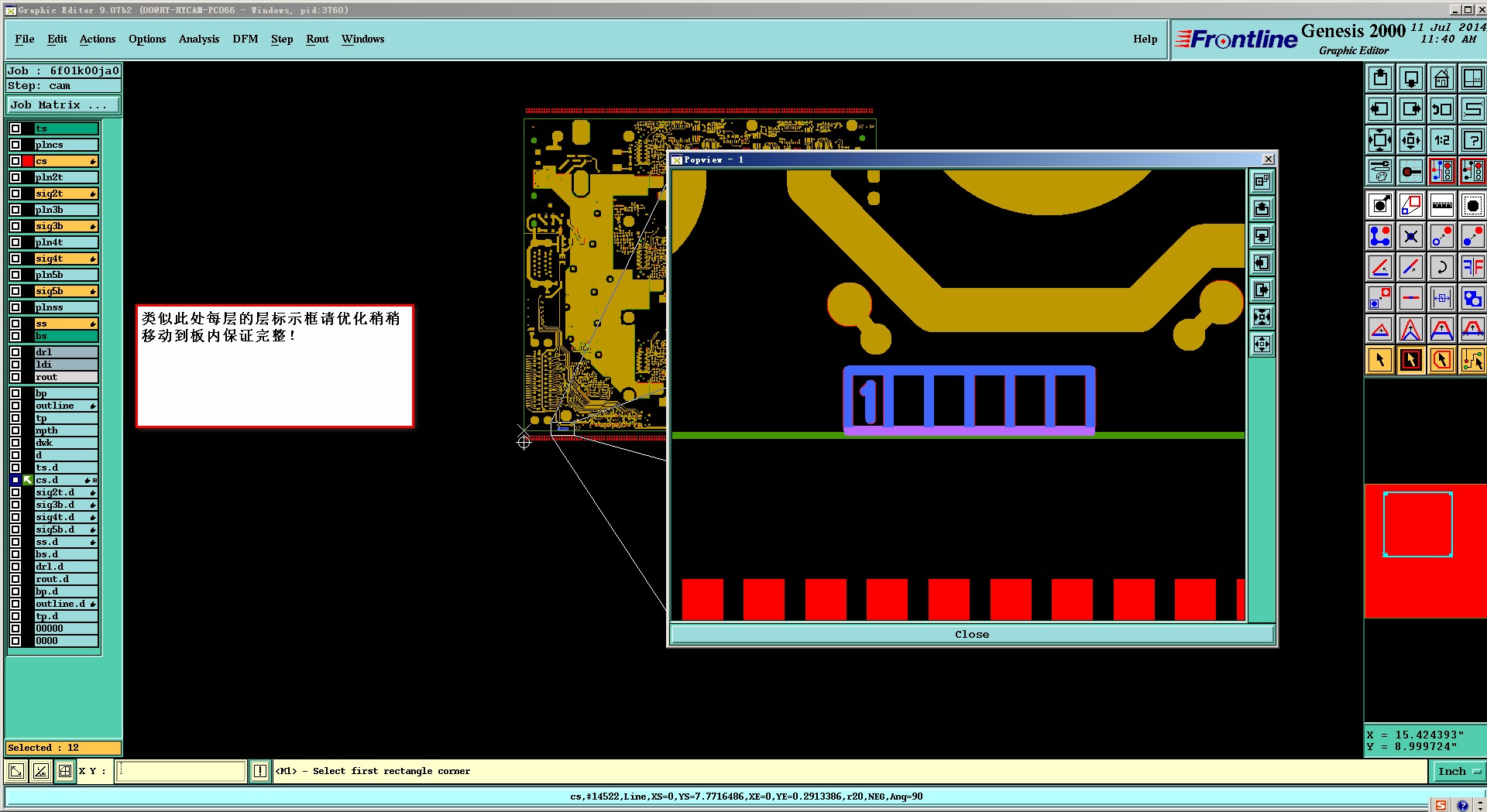Click the delete feature X icon
This screenshot has height=812, width=1487.
(1411, 237)
